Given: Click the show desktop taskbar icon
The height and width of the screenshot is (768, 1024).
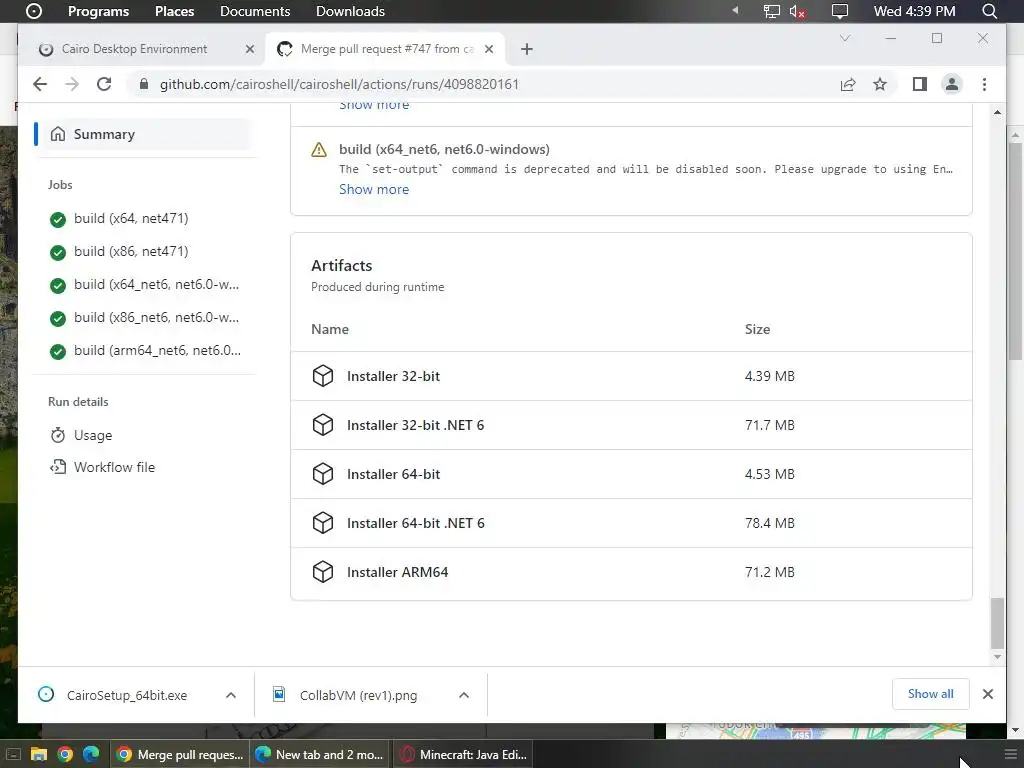Looking at the screenshot, I should [13, 755].
